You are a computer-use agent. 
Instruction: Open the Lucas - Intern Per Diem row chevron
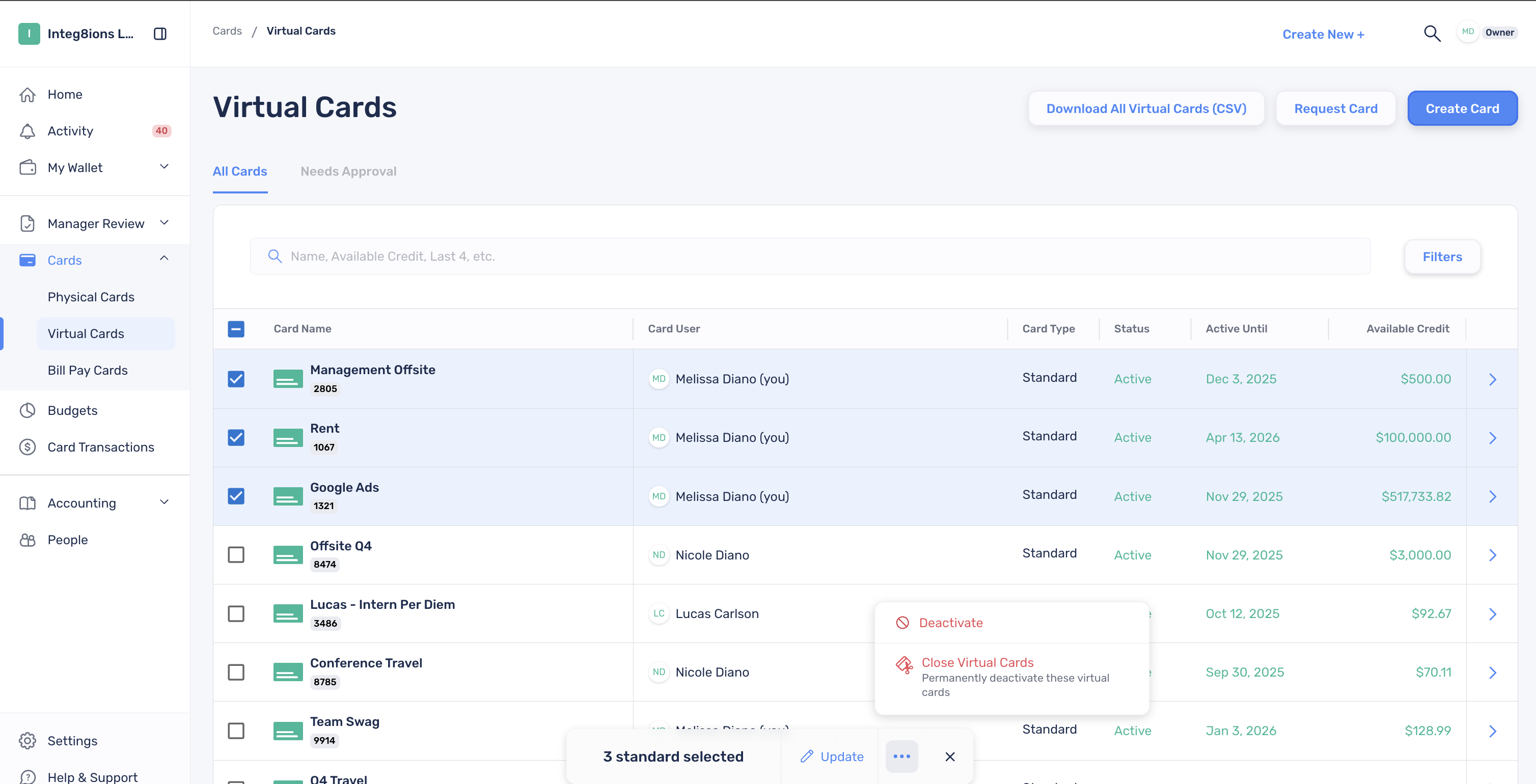click(x=1493, y=614)
